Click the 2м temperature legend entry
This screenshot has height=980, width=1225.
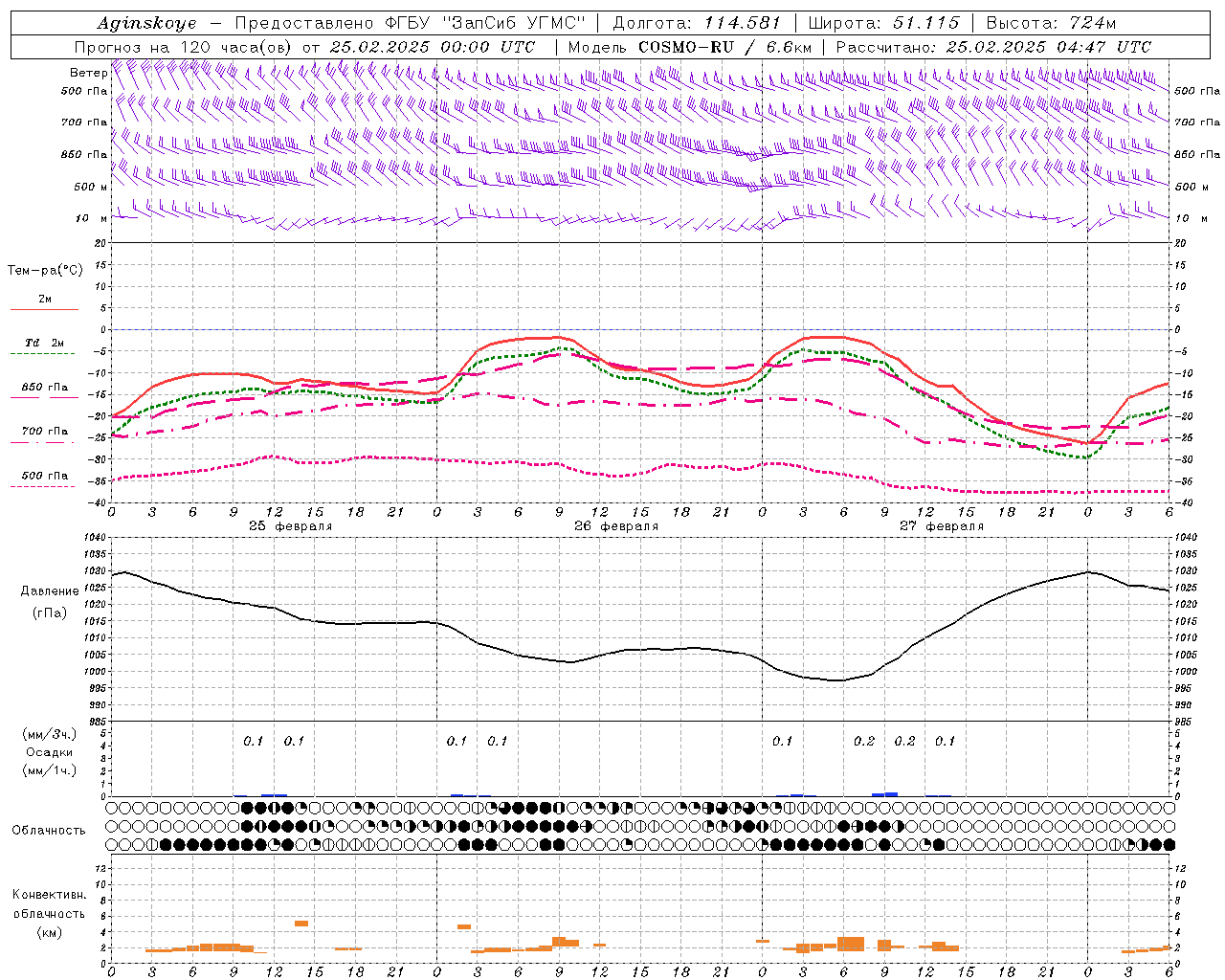pyautogui.click(x=45, y=300)
